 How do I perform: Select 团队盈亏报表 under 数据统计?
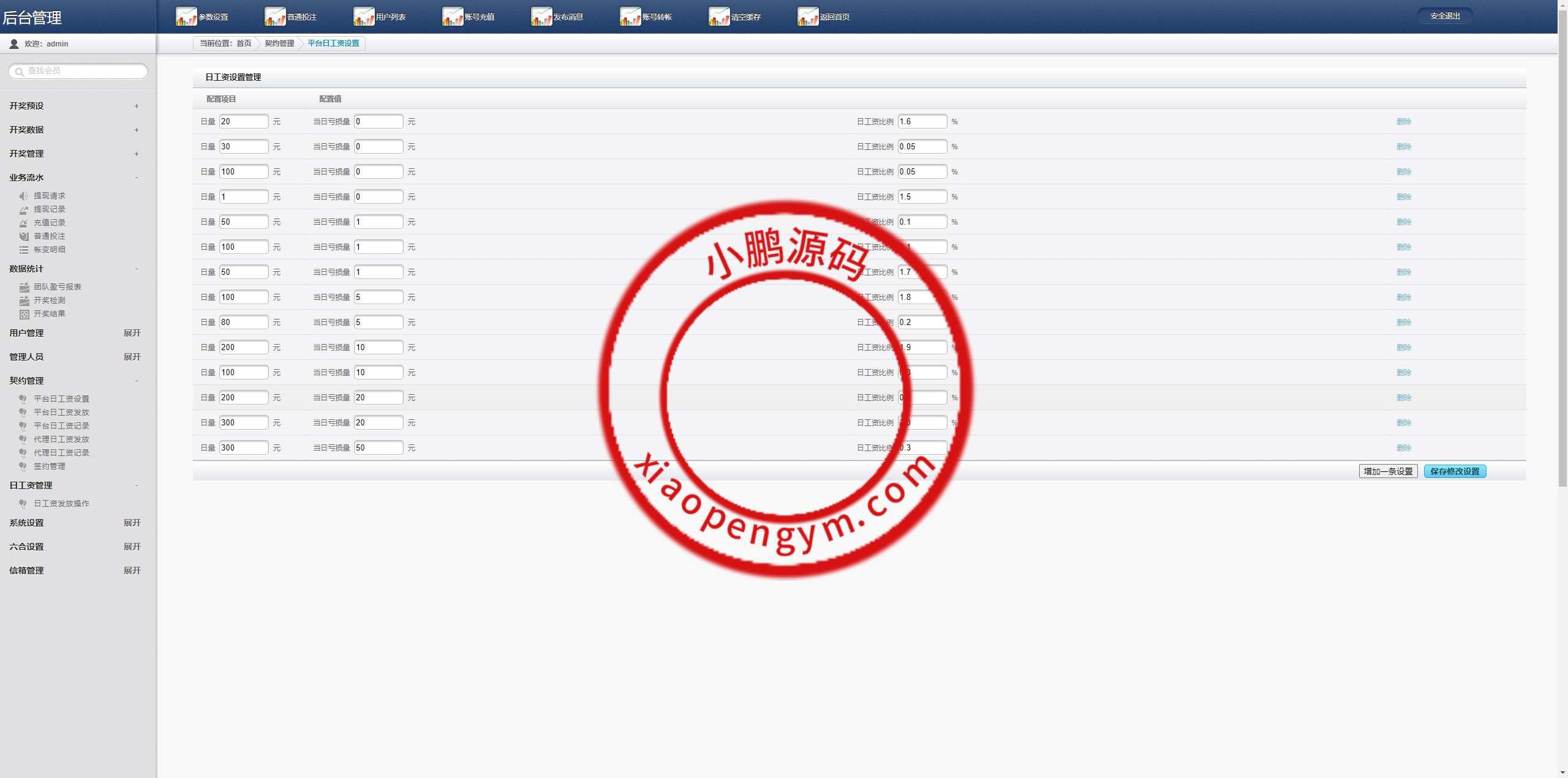pyautogui.click(x=57, y=287)
